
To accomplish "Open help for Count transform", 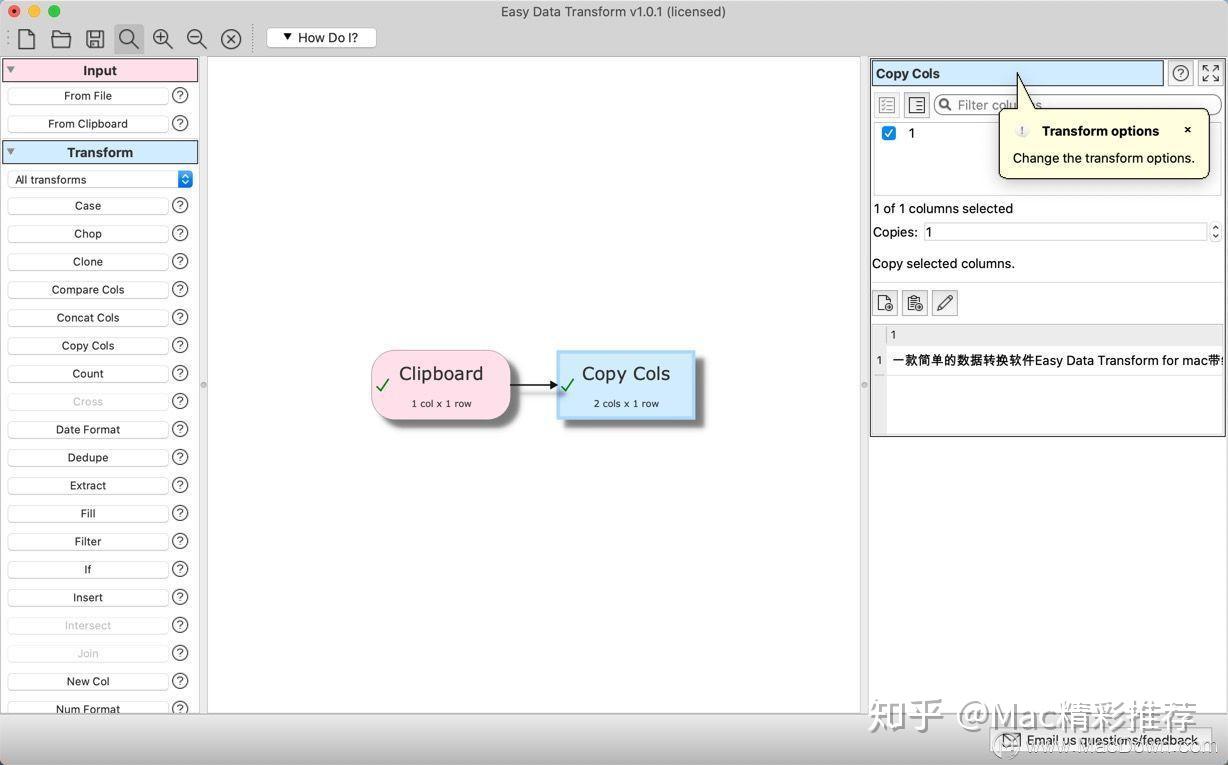I will 180,373.
